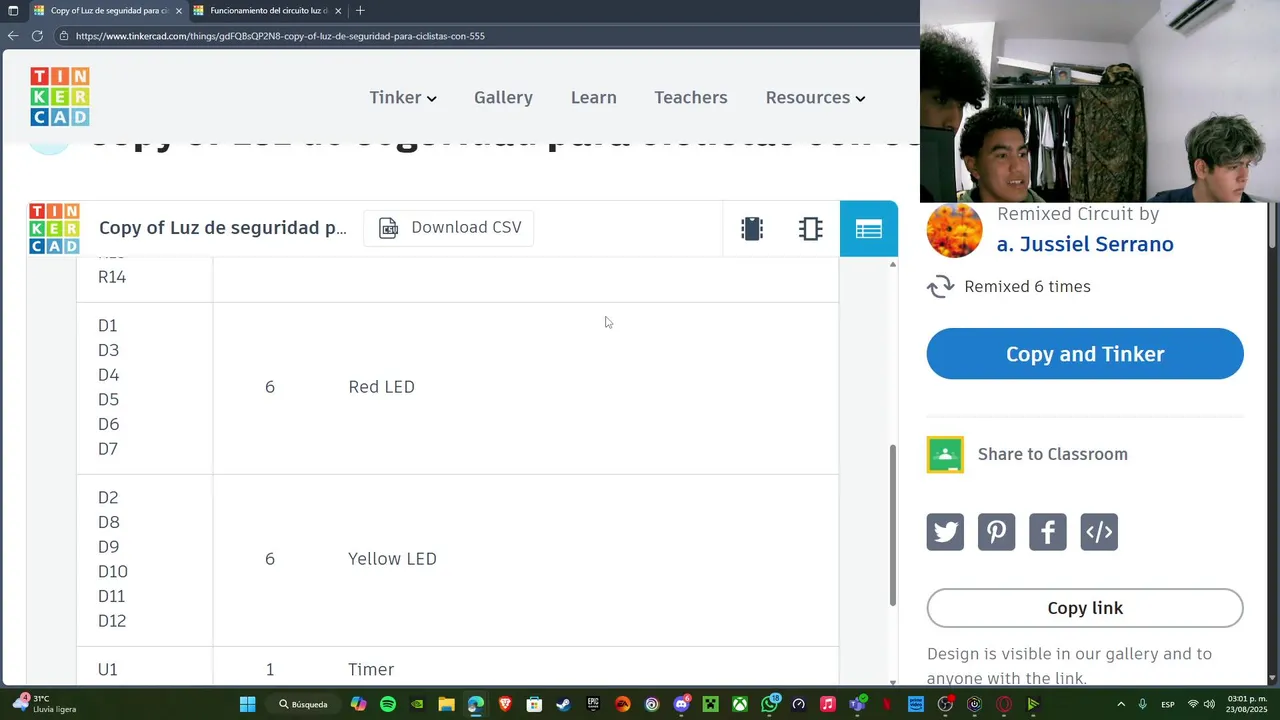Open the weather widget showing 31°C
The width and height of the screenshot is (1280, 720).
tap(45, 704)
